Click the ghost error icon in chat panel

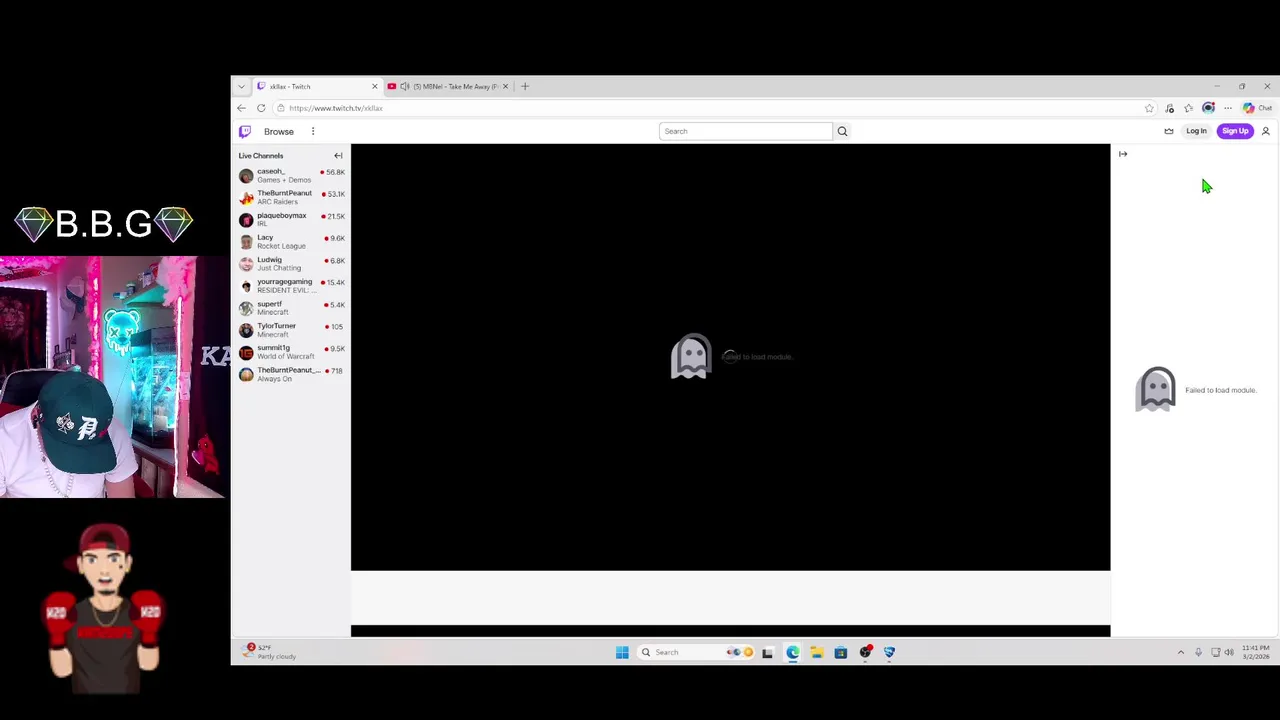point(1155,389)
